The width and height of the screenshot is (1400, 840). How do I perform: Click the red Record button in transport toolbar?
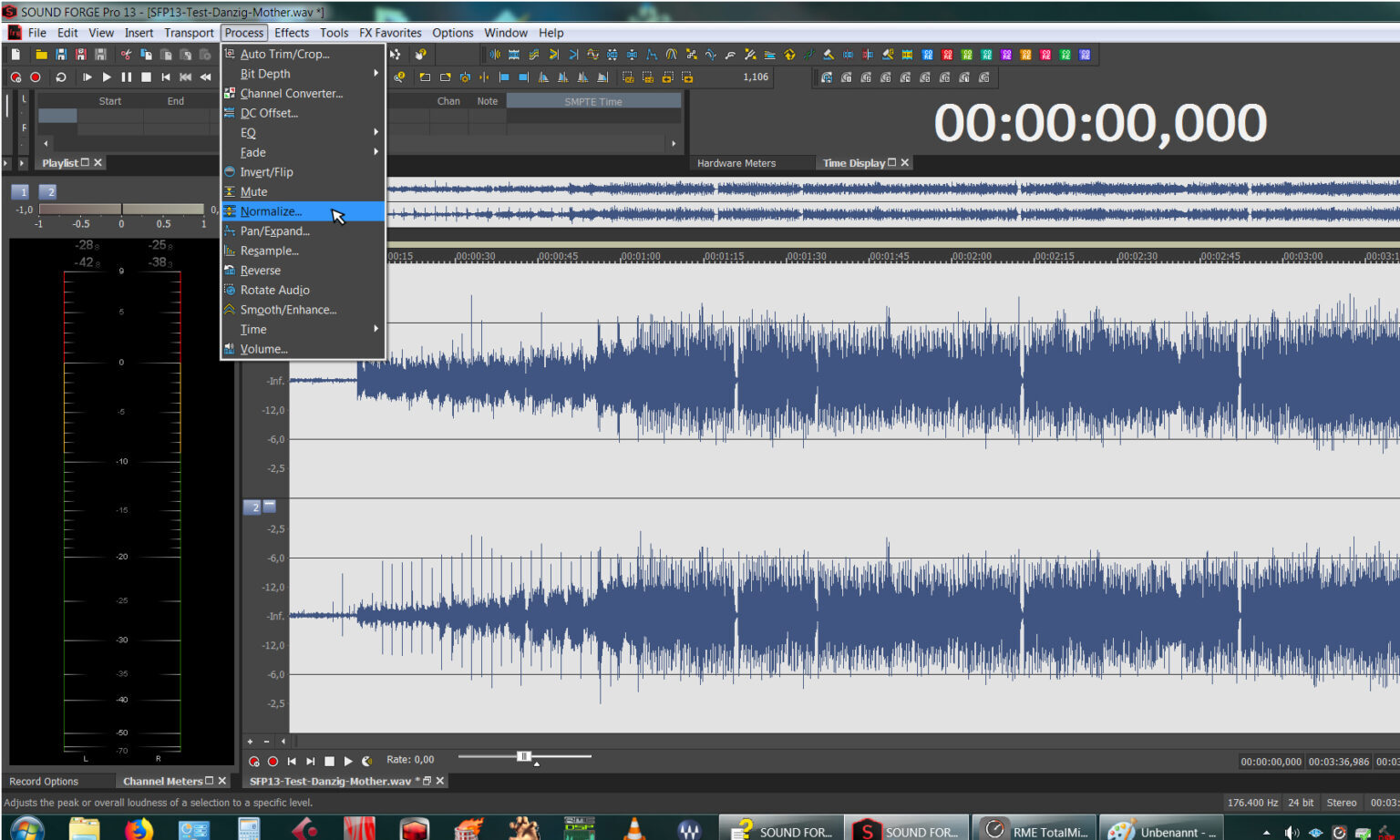tap(36, 77)
